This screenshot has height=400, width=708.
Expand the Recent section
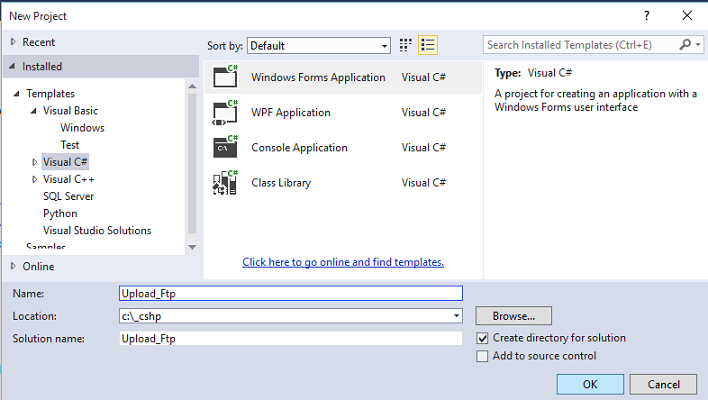[13, 42]
